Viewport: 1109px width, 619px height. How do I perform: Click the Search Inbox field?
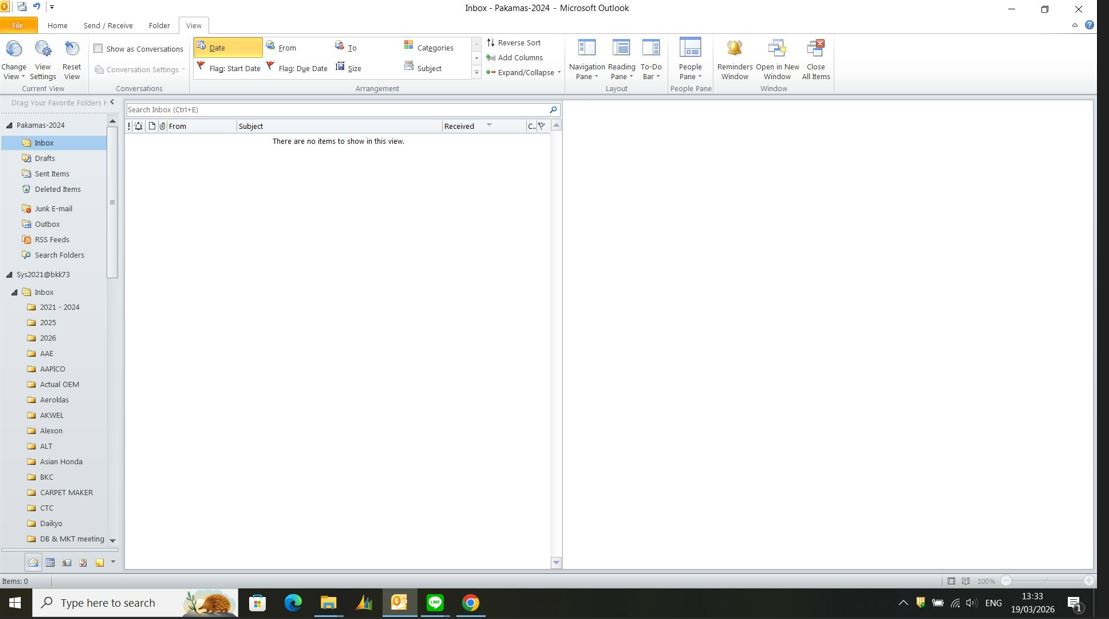click(335, 110)
